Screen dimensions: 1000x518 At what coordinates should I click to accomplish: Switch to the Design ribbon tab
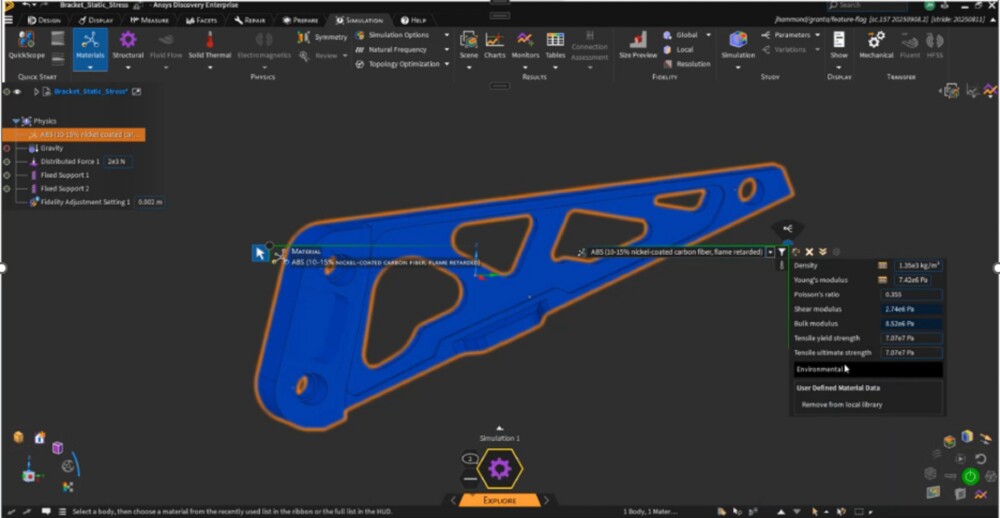click(x=44, y=20)
